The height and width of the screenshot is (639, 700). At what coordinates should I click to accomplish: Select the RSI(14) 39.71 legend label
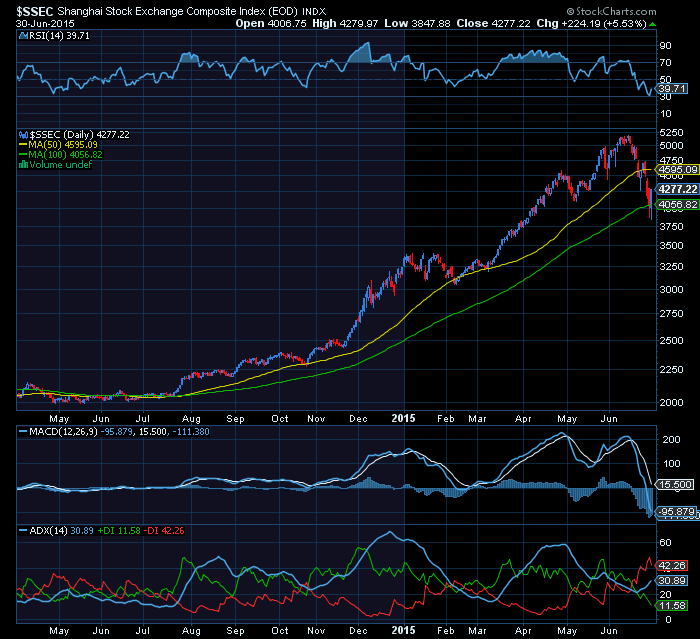click(59, 36)
